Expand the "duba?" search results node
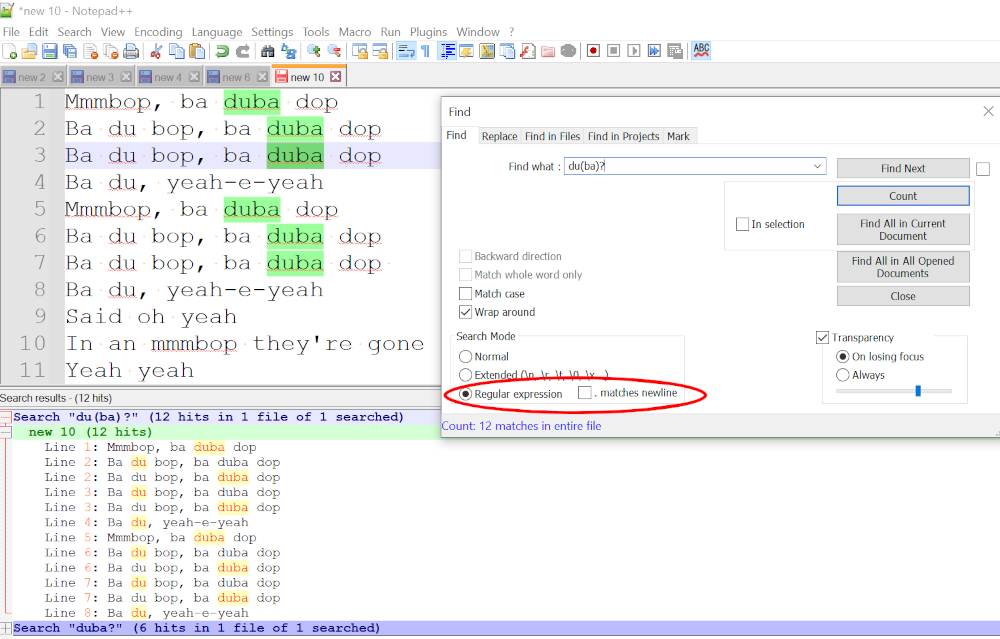The image size is (1000, 639). (x=6, y=628)
